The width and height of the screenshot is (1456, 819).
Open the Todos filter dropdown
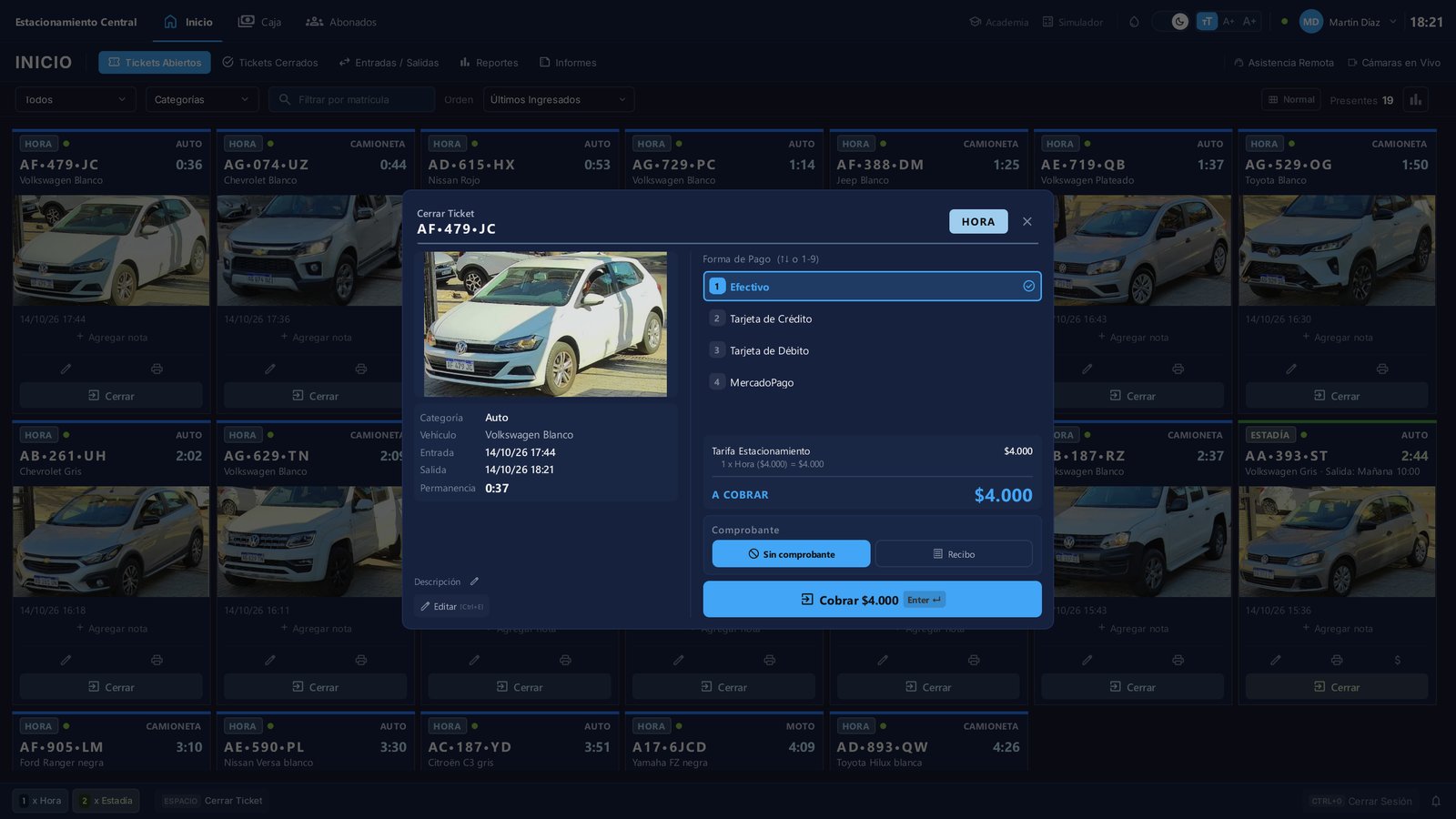tap(76, 99)
